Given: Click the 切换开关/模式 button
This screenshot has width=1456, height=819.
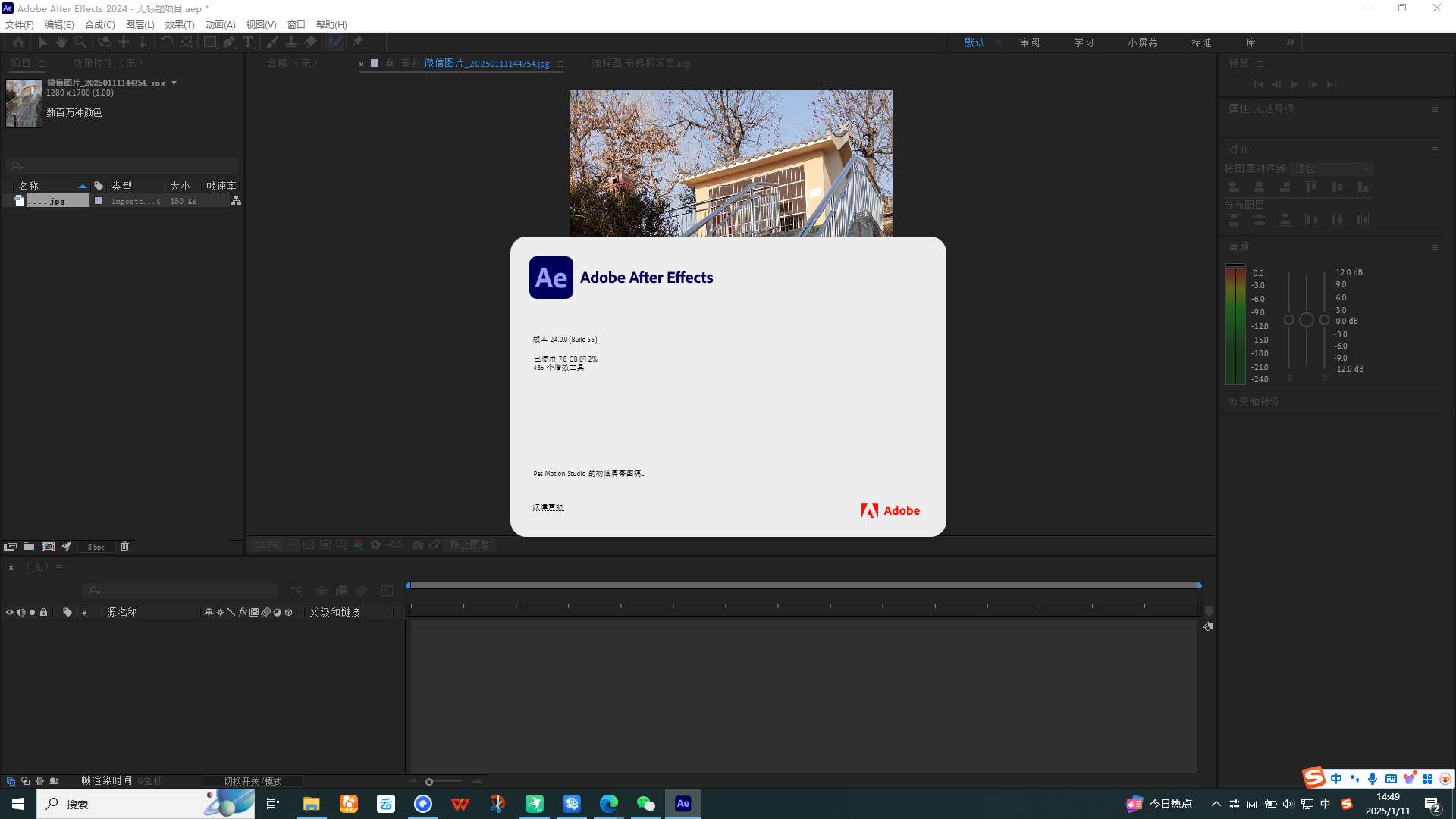Looking at the screenshot, I should 253,781.
